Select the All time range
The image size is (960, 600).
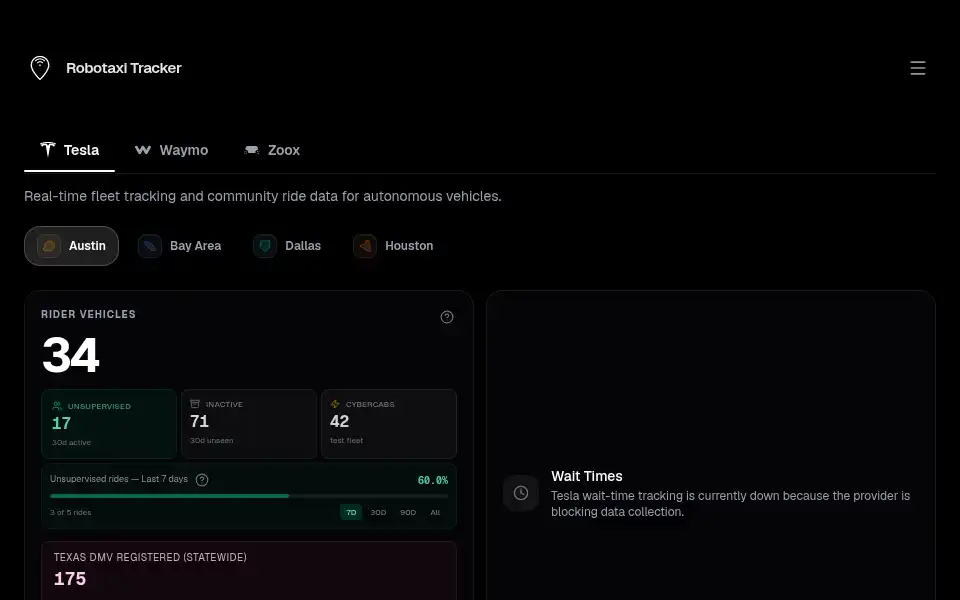435,512
